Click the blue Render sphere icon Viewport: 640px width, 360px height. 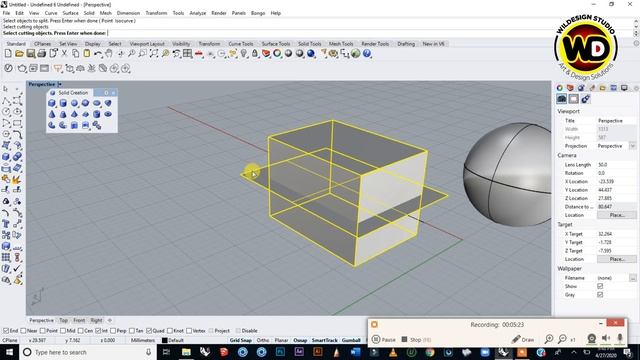311,53
